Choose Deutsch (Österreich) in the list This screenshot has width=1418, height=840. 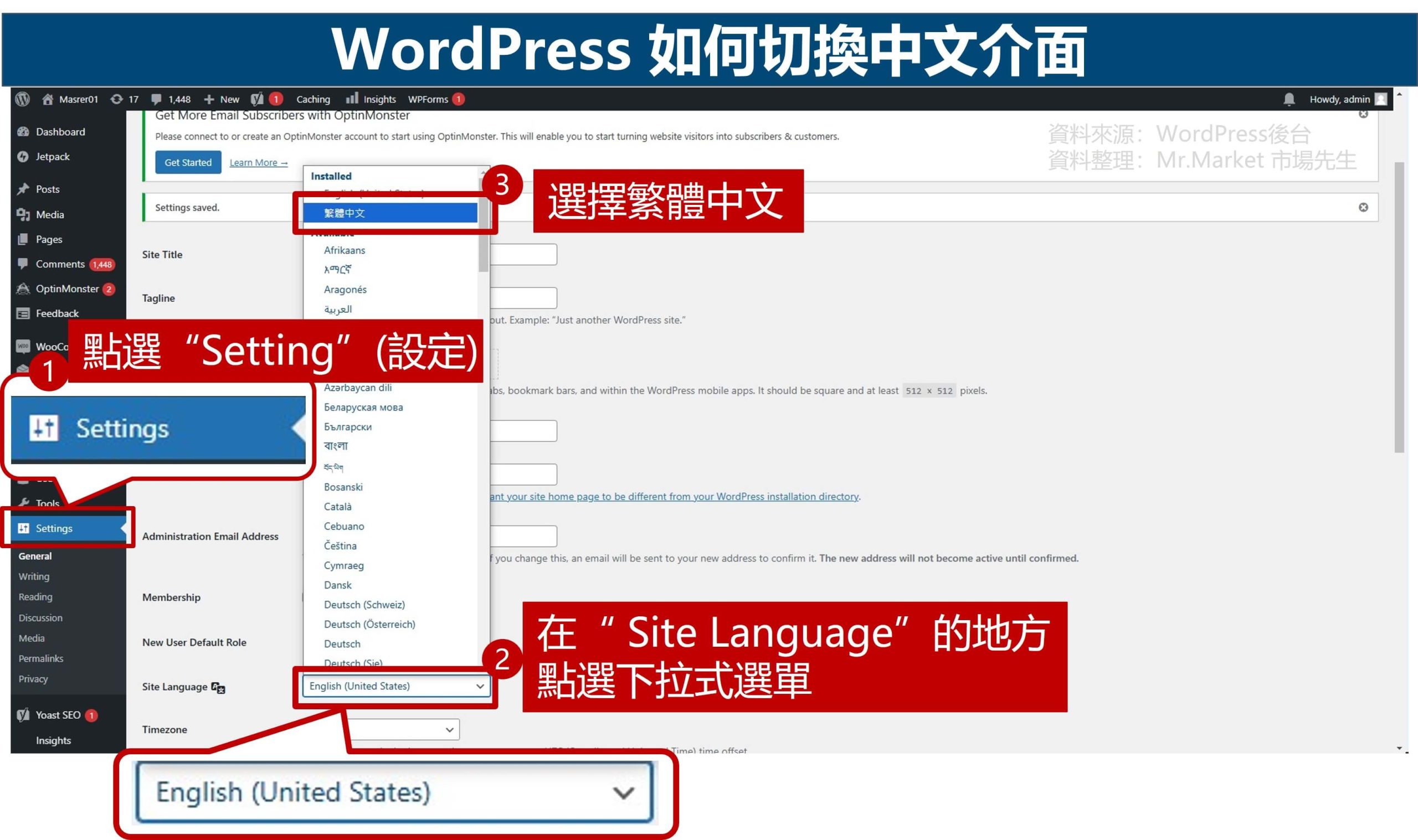369,625
